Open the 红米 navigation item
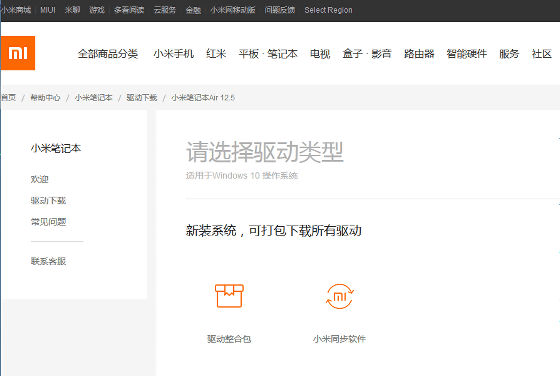This screenshot has width=560, height=376. tap(216, 54)
